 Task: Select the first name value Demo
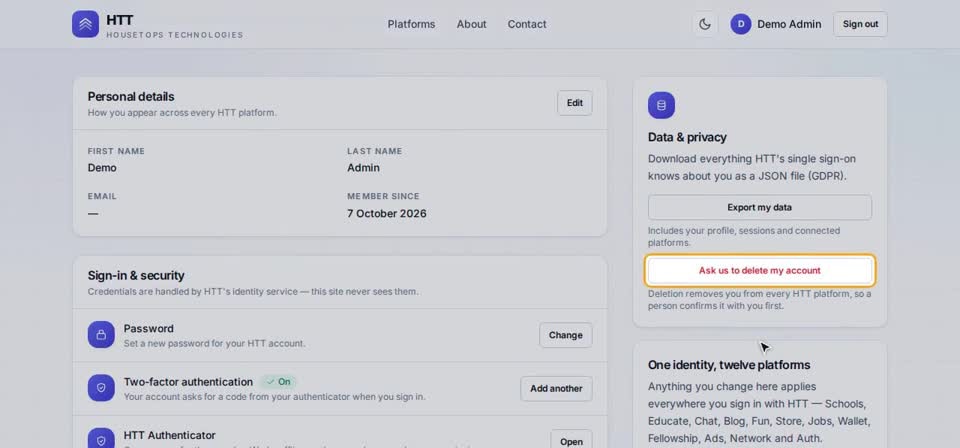click(x=102, y=168)
